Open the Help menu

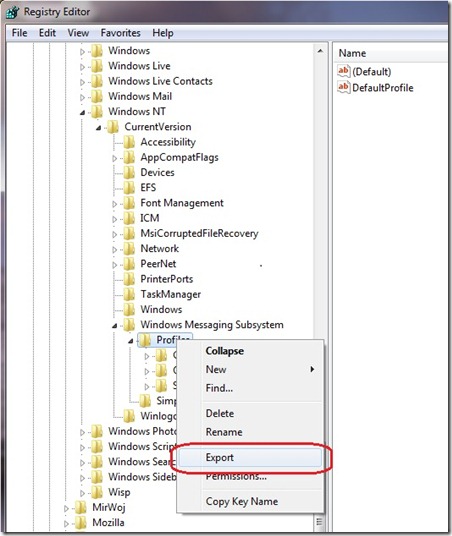point(163,33)
